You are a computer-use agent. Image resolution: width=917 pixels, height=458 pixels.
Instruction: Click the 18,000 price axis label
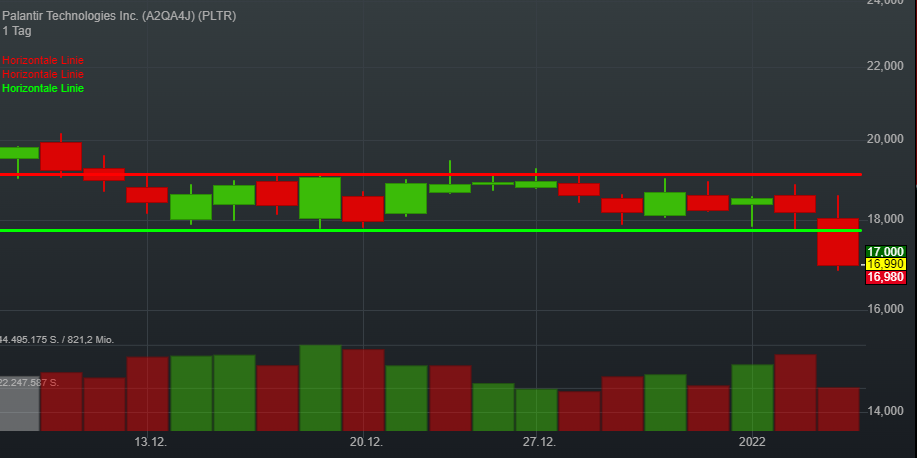point(884,219)
